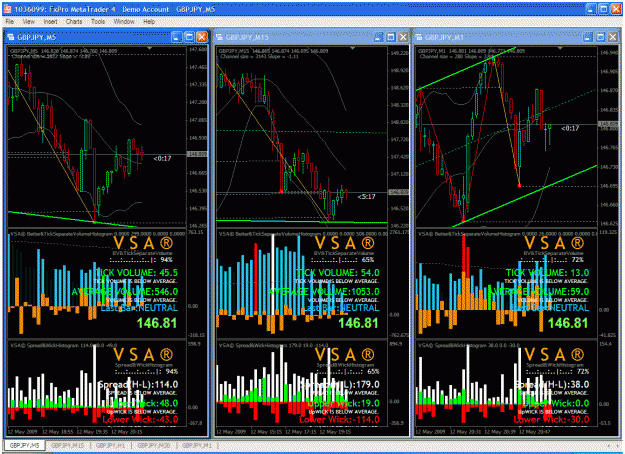
Task: Click the "<0:17" countdown in M1 chart
Action: [570, 128]
